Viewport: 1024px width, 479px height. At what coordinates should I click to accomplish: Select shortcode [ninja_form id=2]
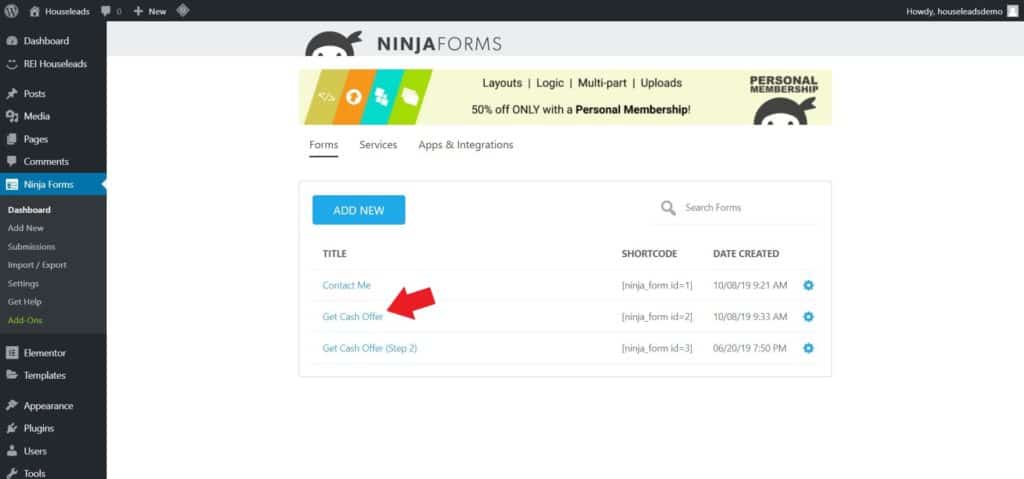point(657,316)
